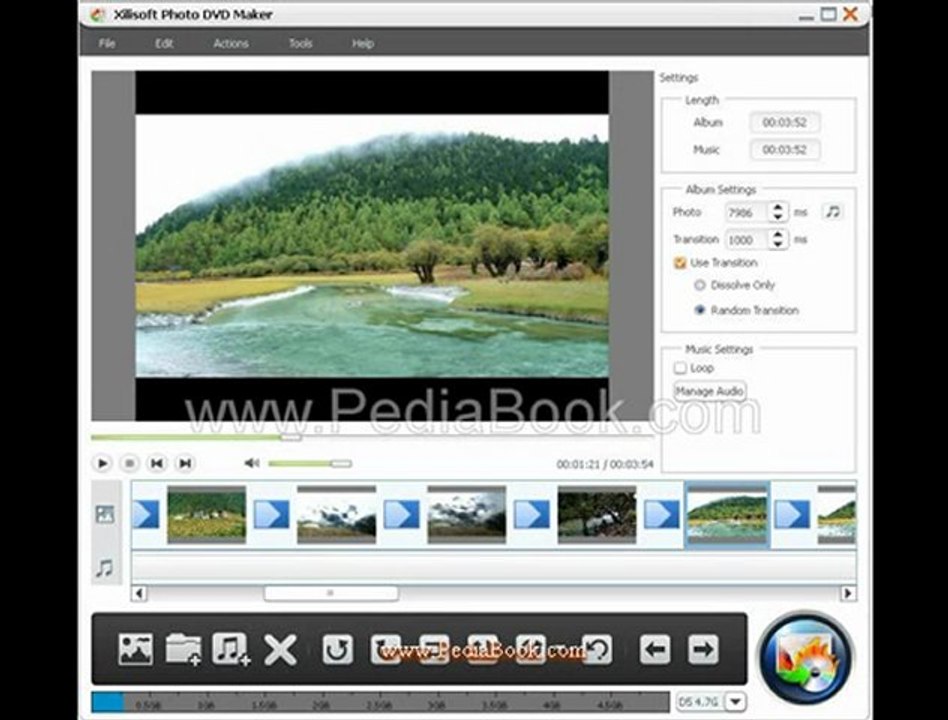Click transition arrow right before the selected river photo
This screenshot has height=720, width=948.
[x=661, y=514]
